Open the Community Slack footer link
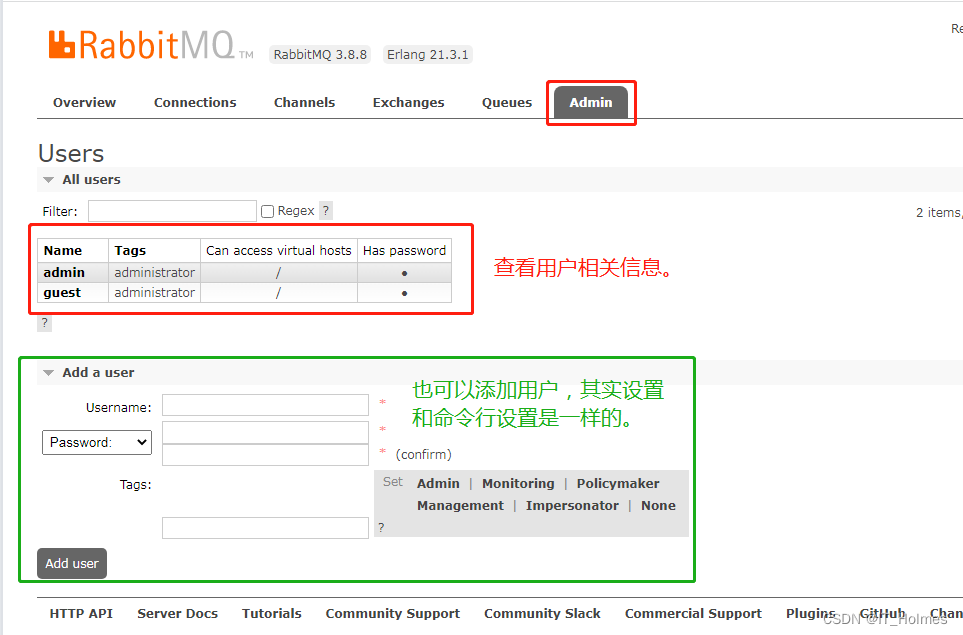The height and width of the screenshot is (635, 963). pos(542,614)
